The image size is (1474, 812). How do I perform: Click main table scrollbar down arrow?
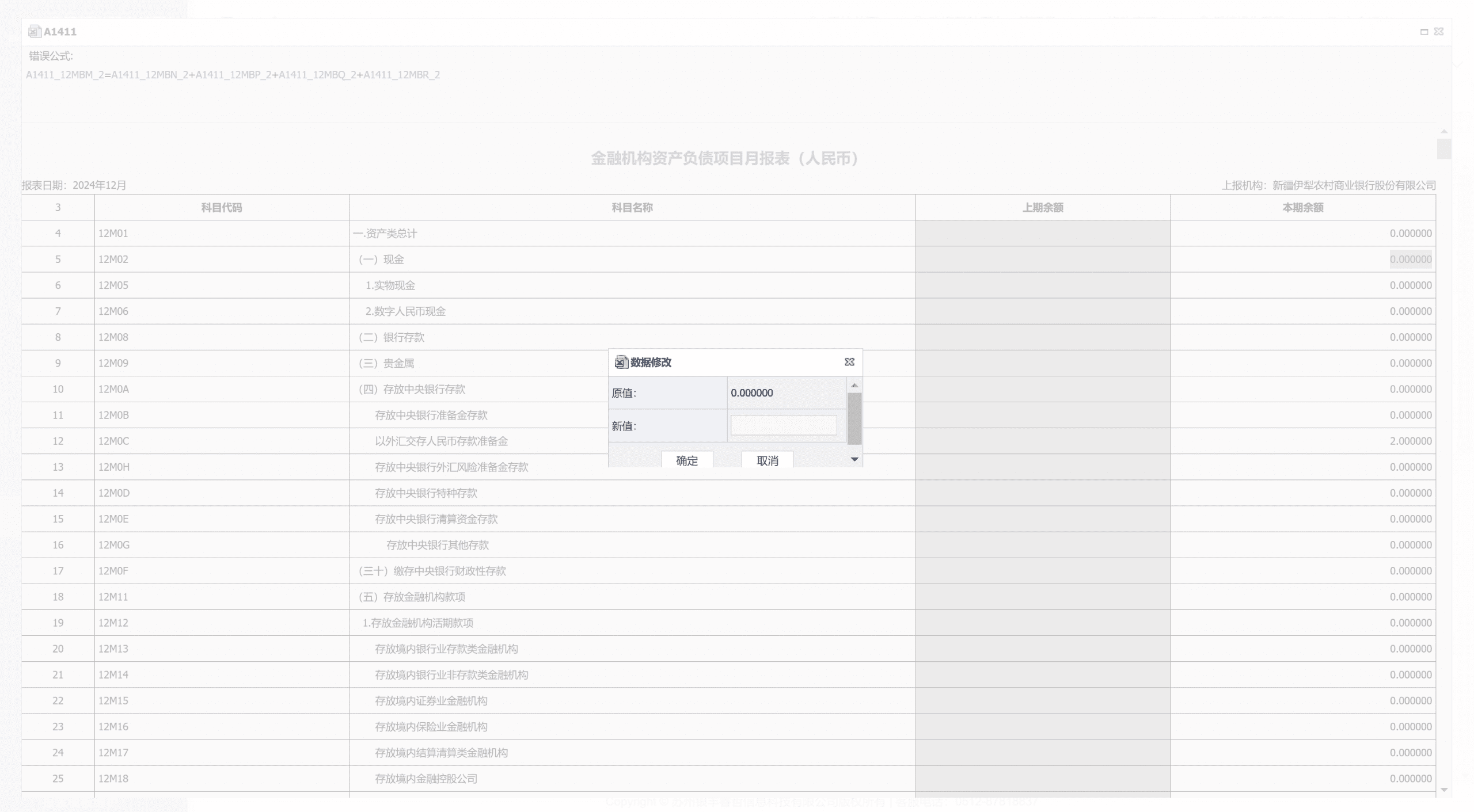(1443, 790)
